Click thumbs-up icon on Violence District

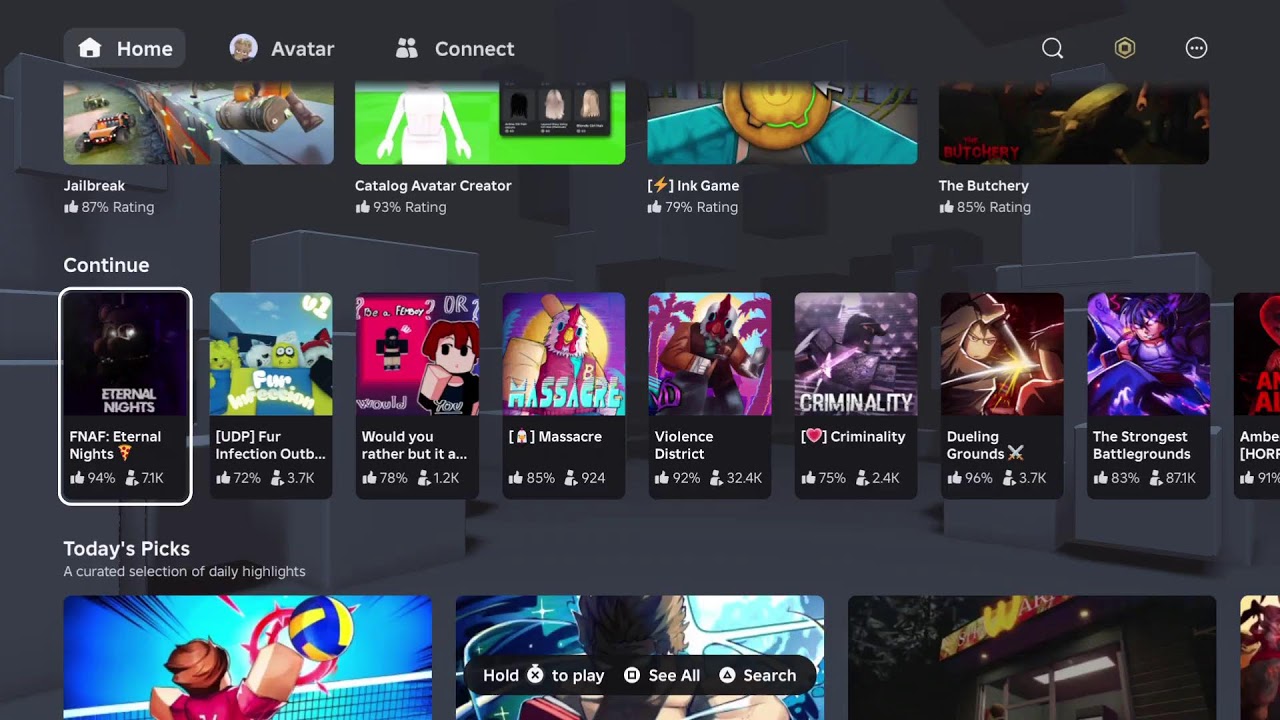(x=661, y=478)
